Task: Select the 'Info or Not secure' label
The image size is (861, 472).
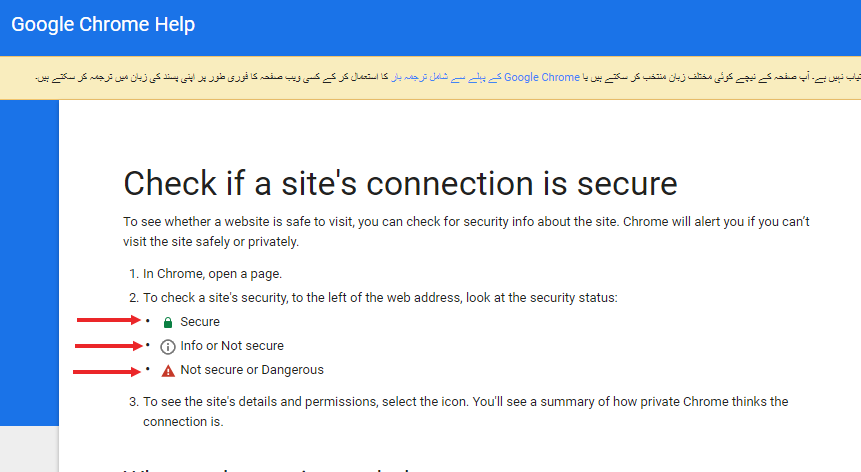Action: coord(232,346)
